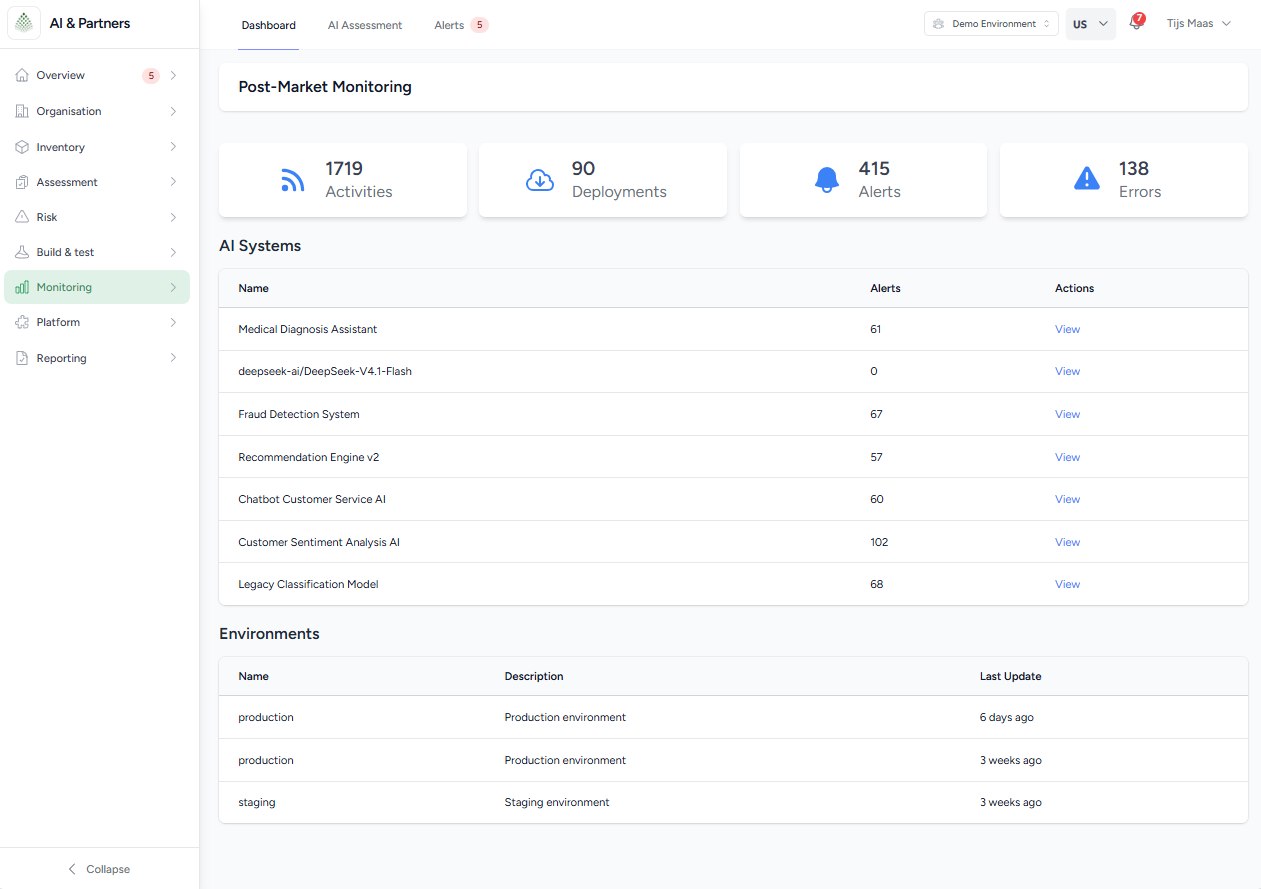This screenshot has height=889, width=1261.
Task: Click Customer Sentiment Analysis AI name
Action: tap(319, 542)
